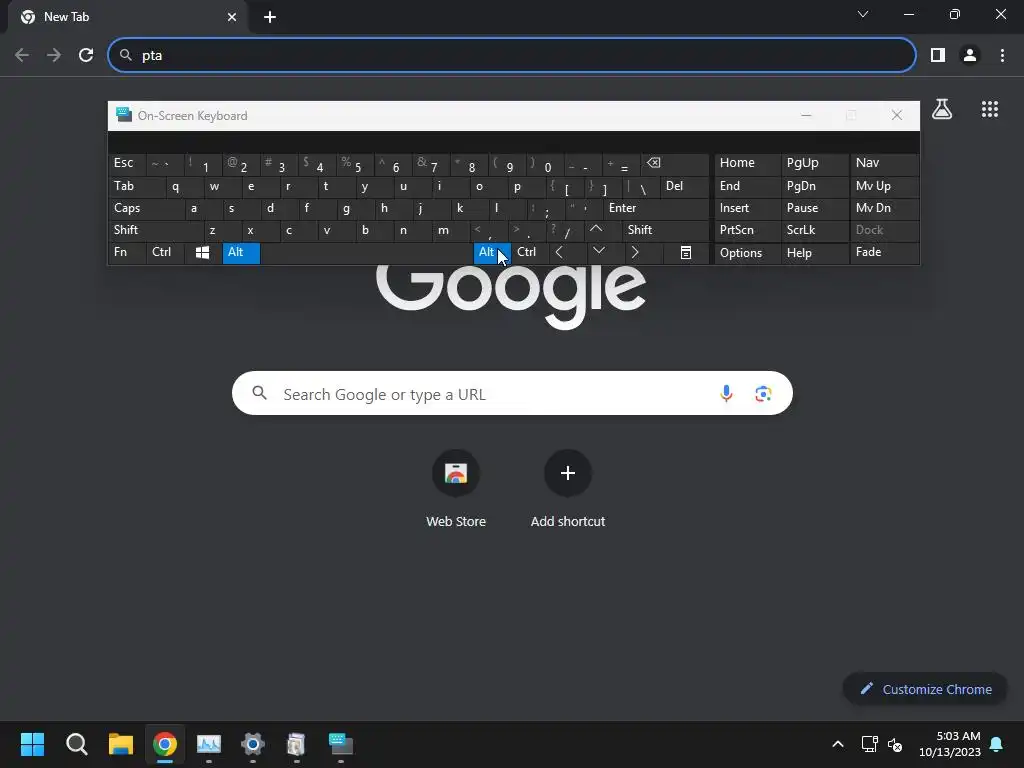The height and width of the screenshot is (768, 1024).
Task: Toggle right Shift key on on-screen keyboard
Action: tap(665, 230)
